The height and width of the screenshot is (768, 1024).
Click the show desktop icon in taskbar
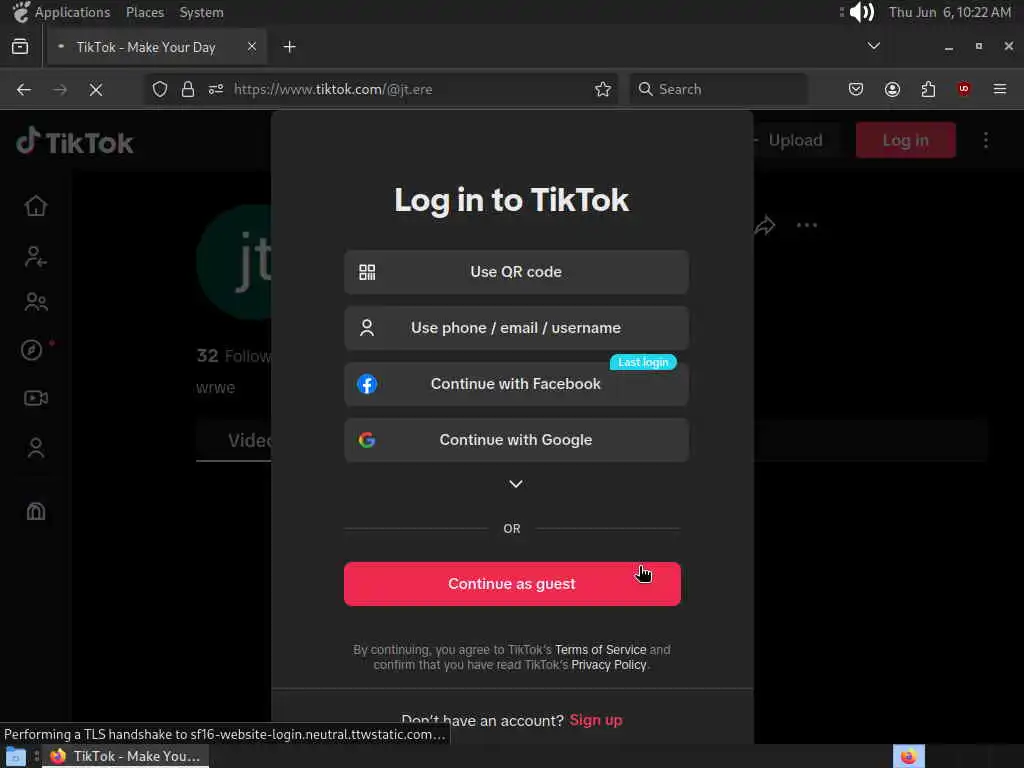coord(15,756)
